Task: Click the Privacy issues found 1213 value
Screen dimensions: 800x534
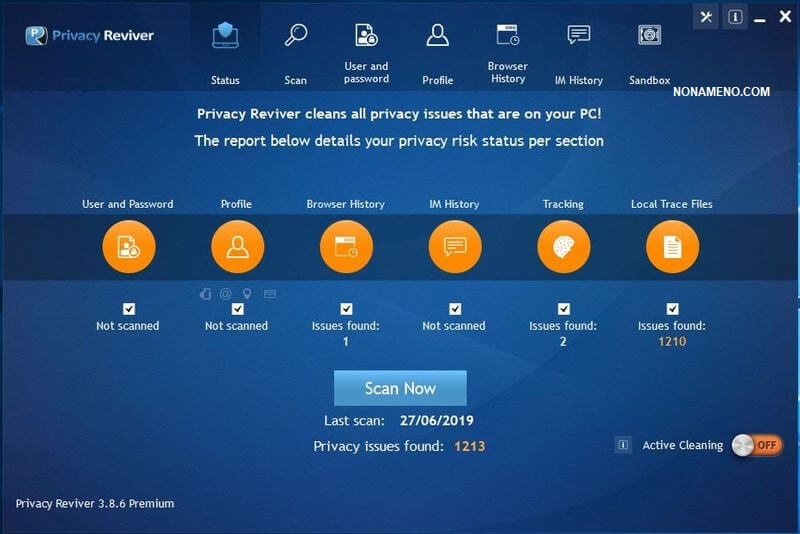Action: coord(469,446)
